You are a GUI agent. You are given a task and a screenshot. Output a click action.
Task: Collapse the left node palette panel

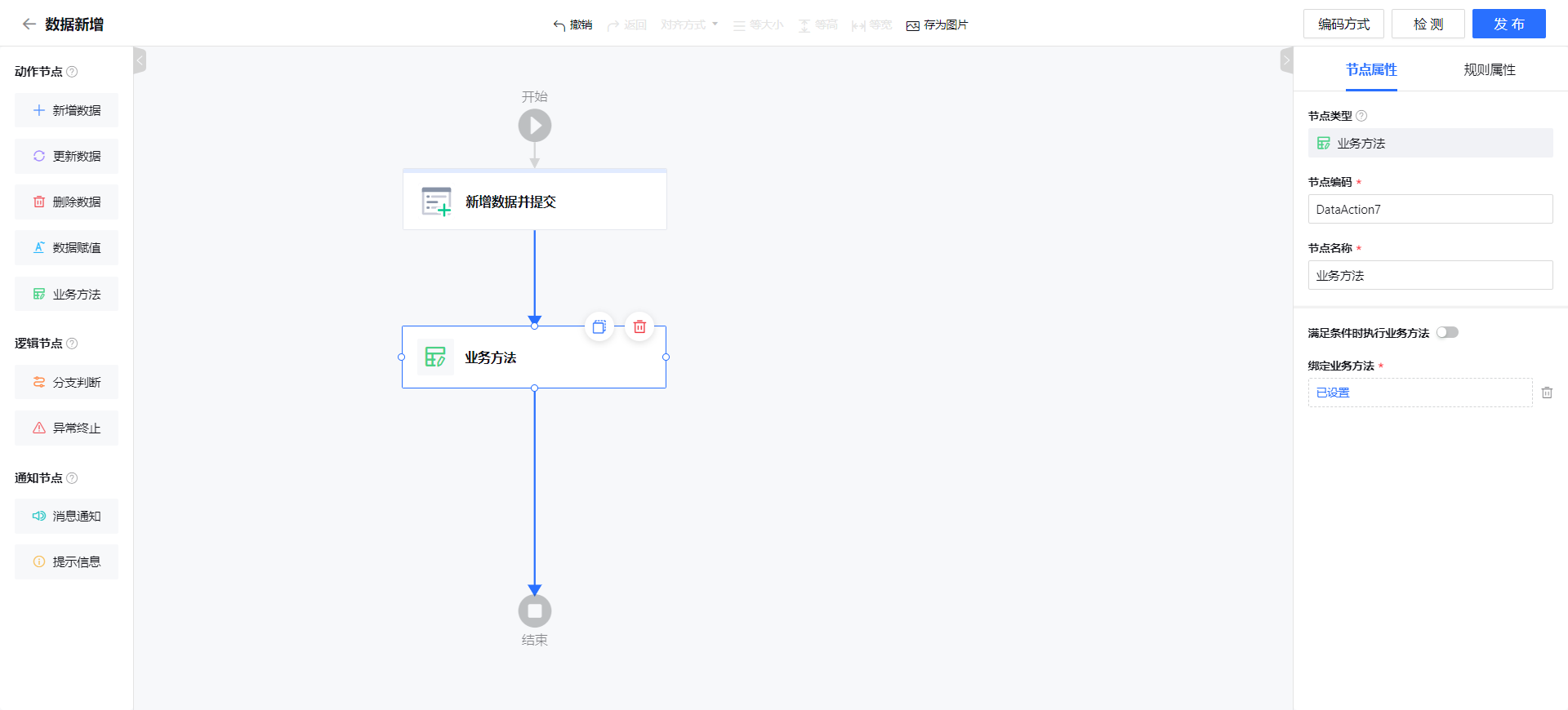point(140,60)
